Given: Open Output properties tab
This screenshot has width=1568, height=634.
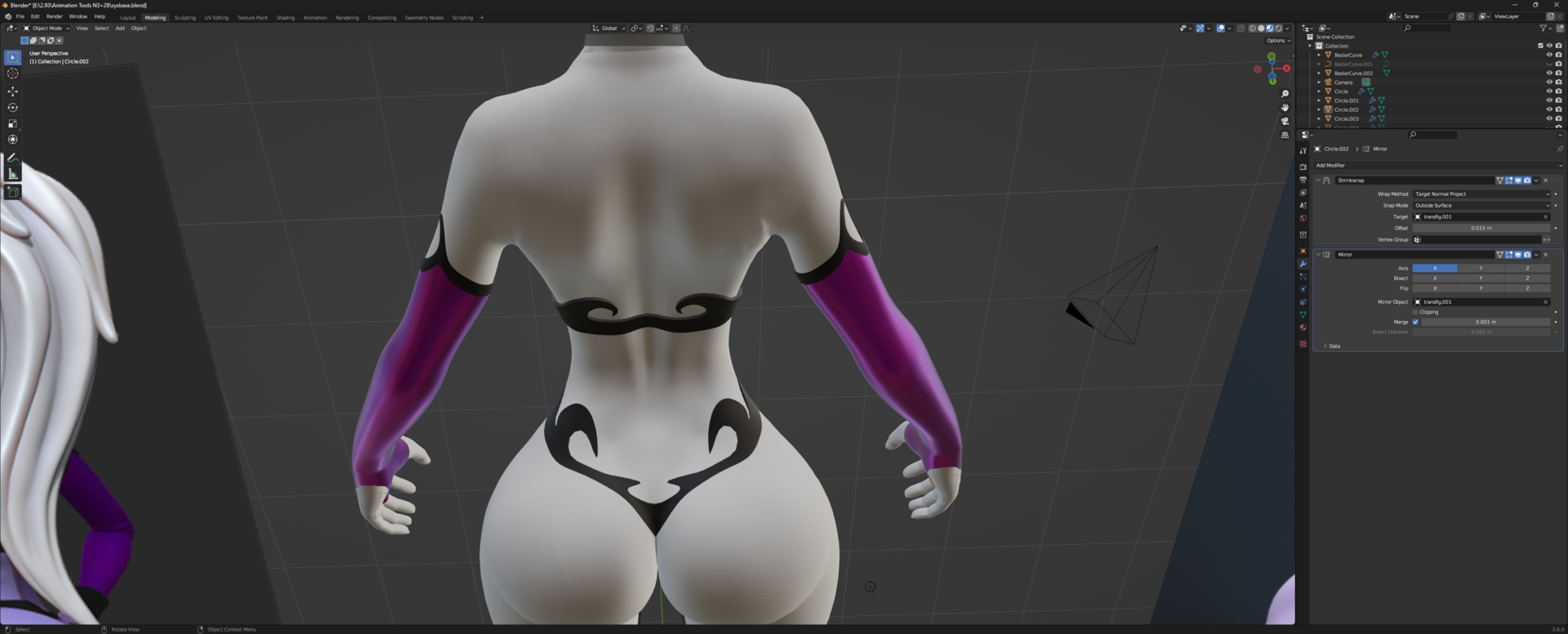Looking at the screenshot, I should point(1303,180).
